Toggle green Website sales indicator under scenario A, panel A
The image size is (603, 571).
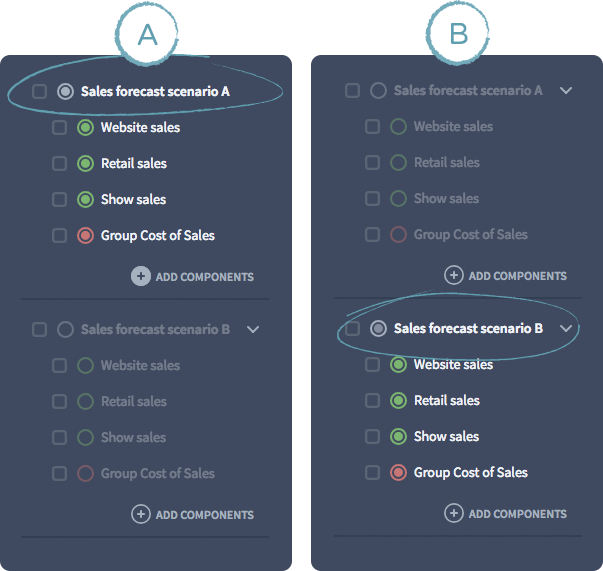pyautogui.click(x=85, y=128)
